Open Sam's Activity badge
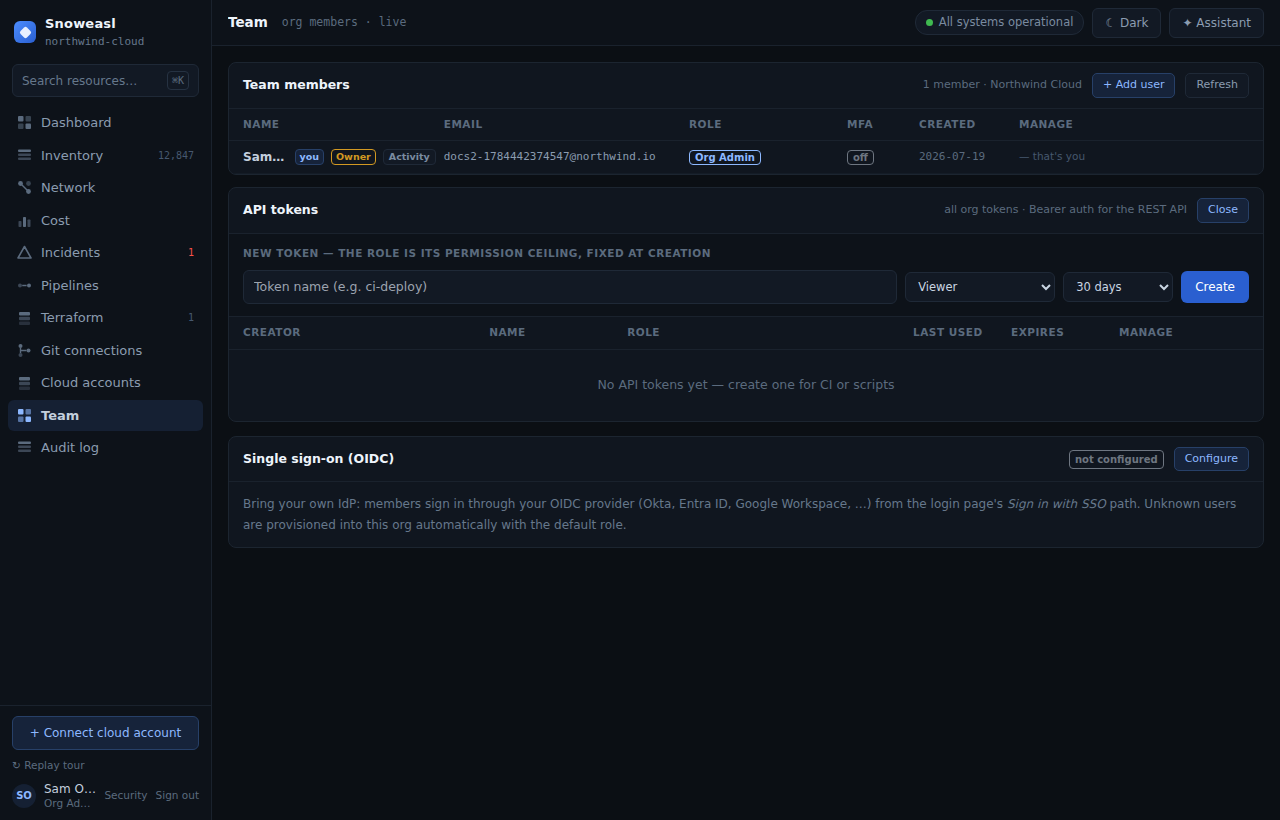Screen dimensions: 1280x820 (409, 157)
